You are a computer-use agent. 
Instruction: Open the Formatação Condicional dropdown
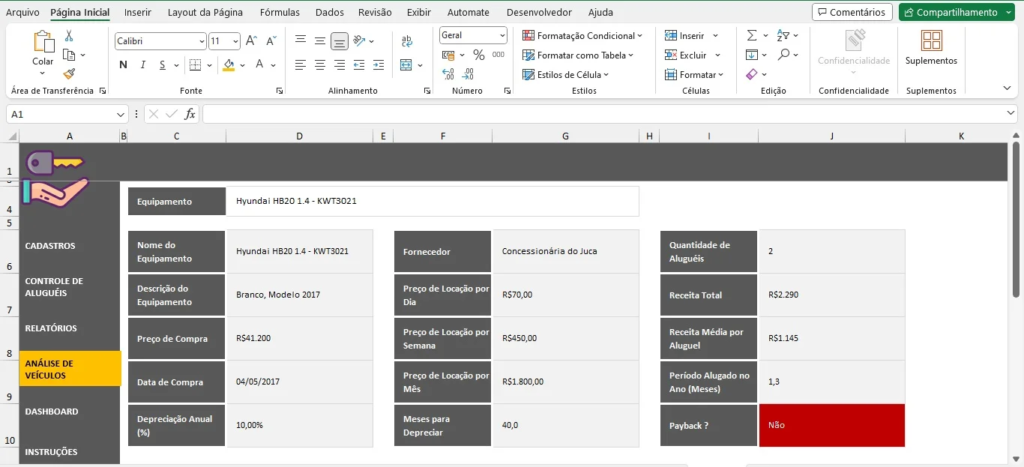[585, 35]
